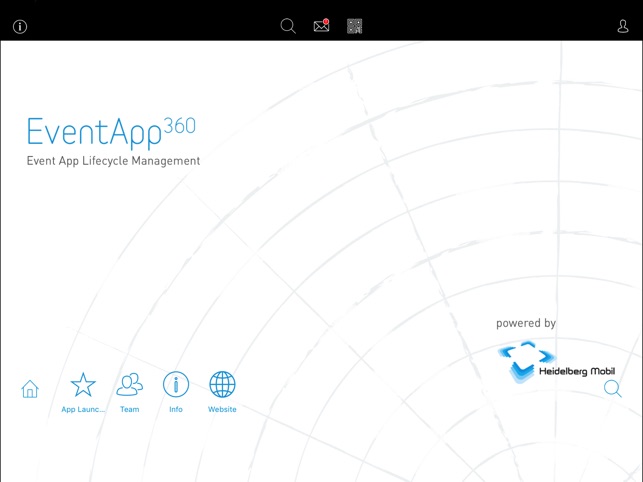The height and width of the screenshot is (482, 643).
Task: Launch the QR code scanner
Action: click(x=354, y=26)
